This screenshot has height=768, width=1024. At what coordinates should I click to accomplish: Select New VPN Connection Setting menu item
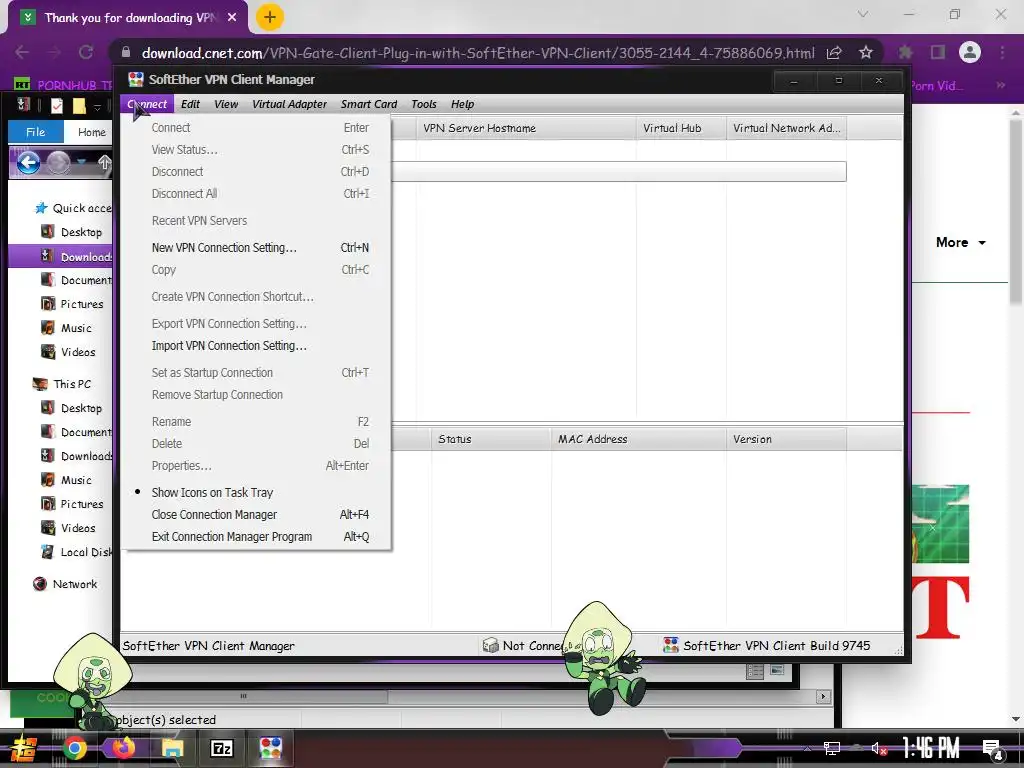click(224, 248)
